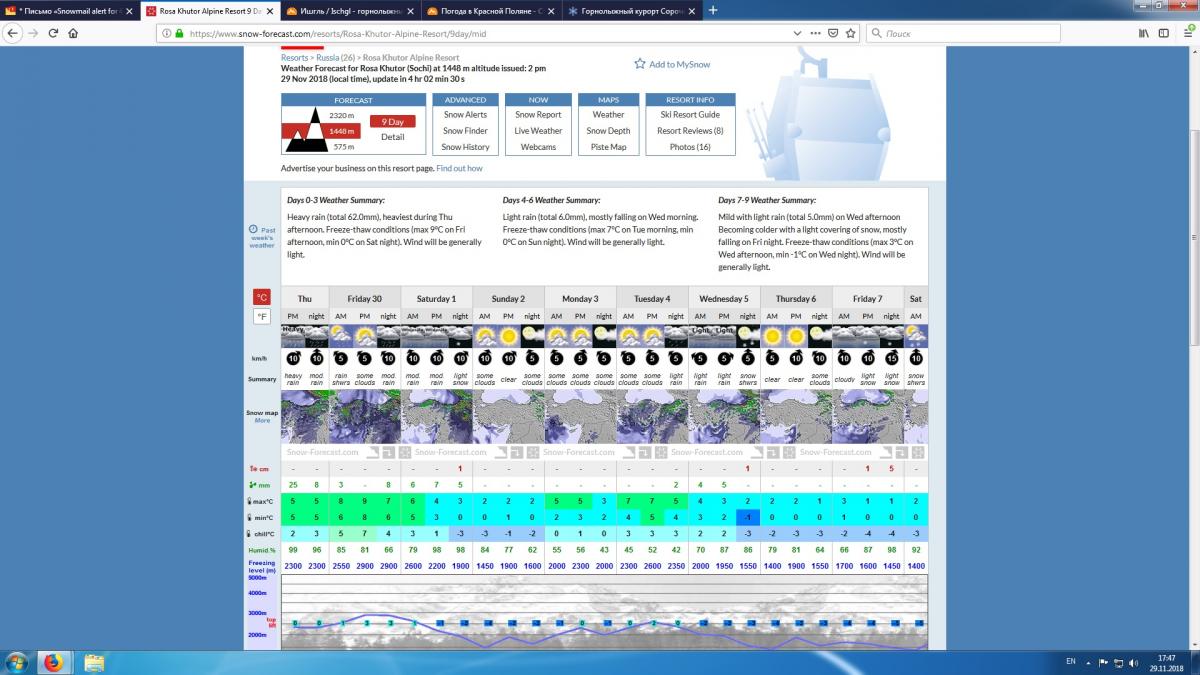Select the 2320 m elevation forecast
Screen dimensions: 1200x675
point(343,116)
